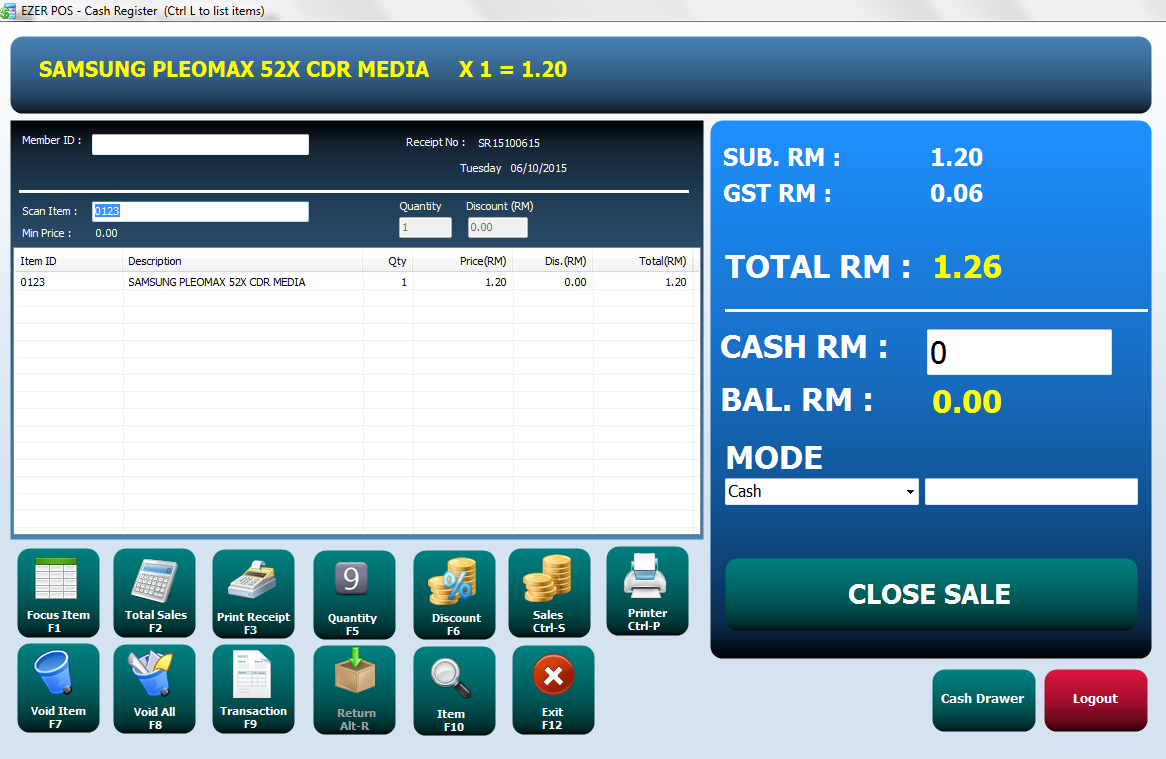Click the field next to Mode dropdown
The height and width of the screenshot is (759, 1166).
(x=1031, y=491)
